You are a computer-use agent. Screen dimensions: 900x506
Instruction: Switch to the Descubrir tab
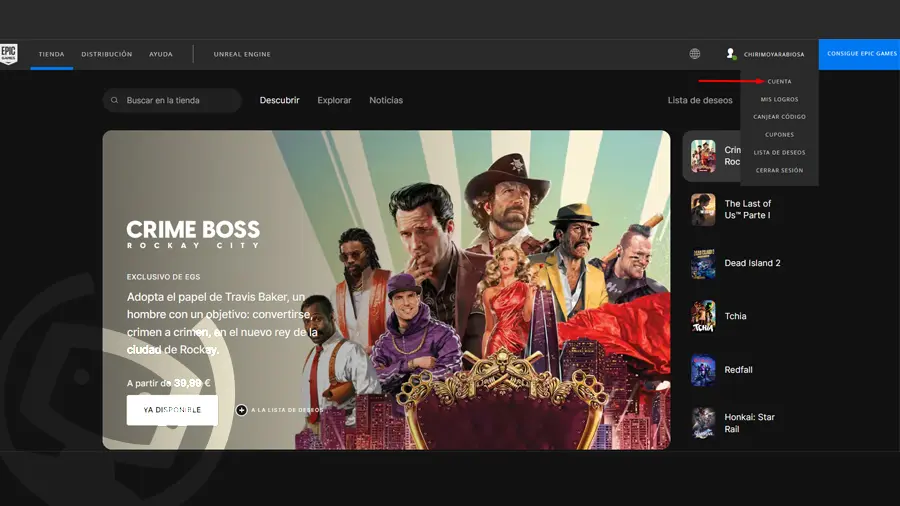tap(280, 100)
